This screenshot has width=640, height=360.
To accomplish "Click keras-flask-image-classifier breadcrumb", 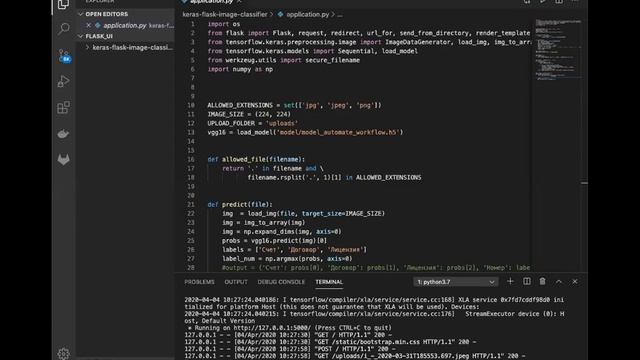I will pyautogui.click(x=225, y=14).
